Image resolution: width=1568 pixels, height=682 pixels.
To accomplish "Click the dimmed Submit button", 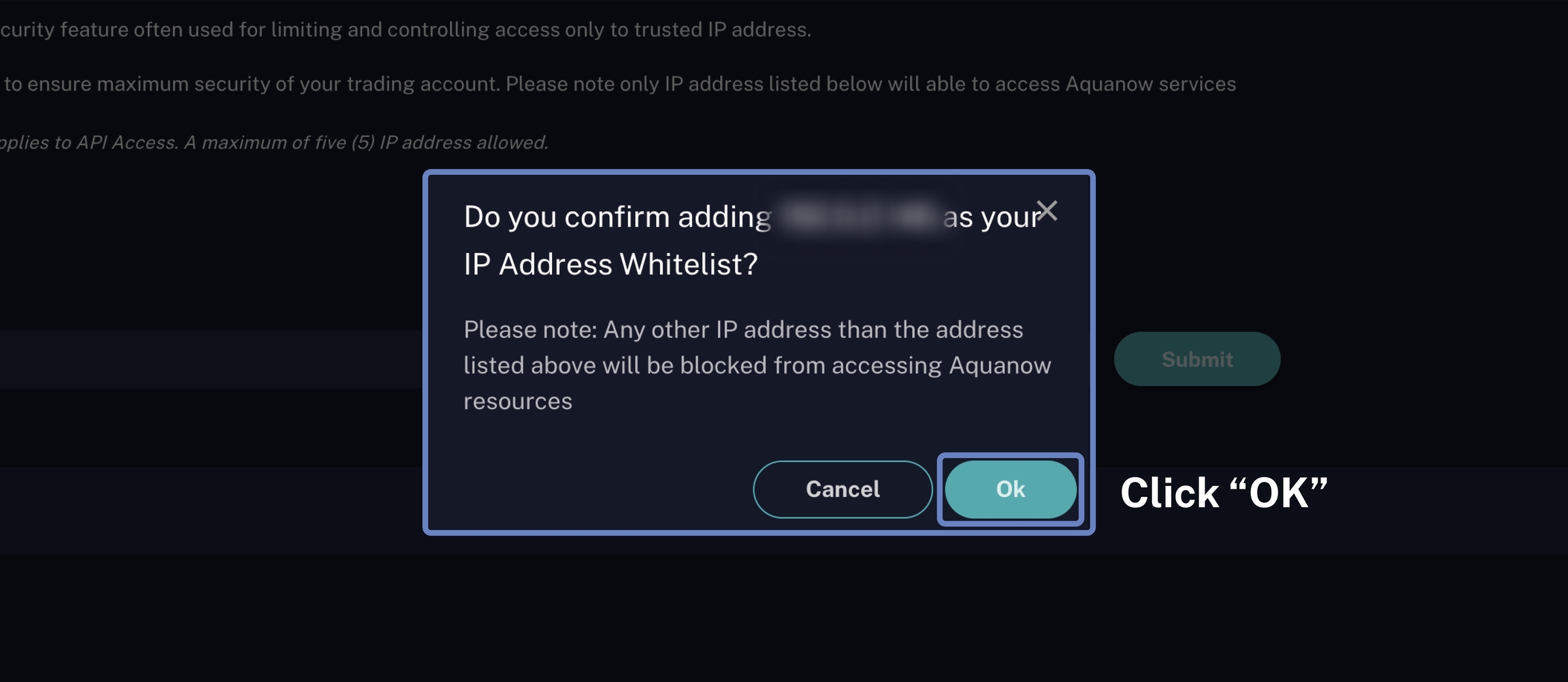I will [x=1196, y=359].
